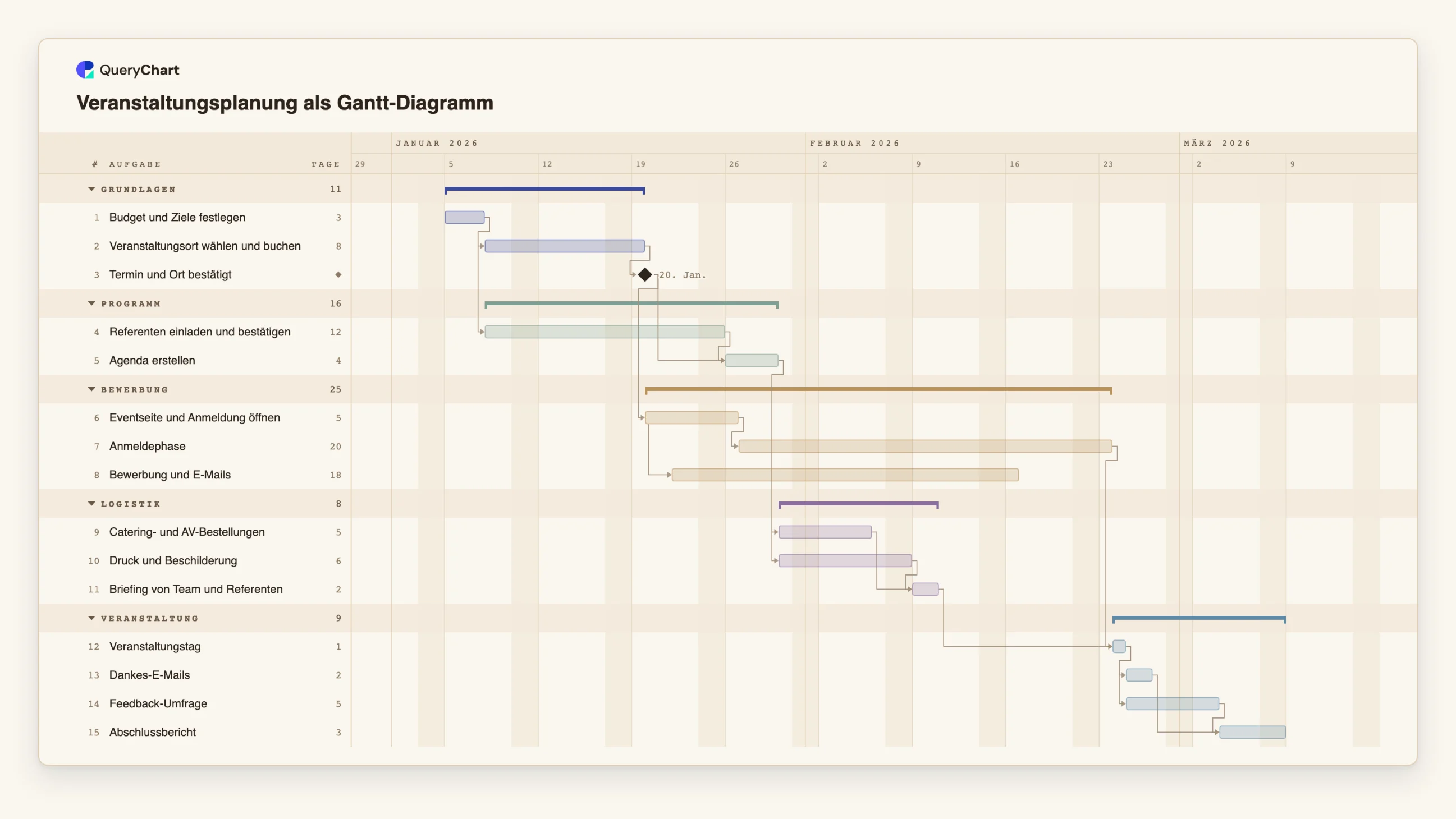Click the Referenten einladen task bar
The height and width of the screenshot is (819, 1456).
[605, 332]
